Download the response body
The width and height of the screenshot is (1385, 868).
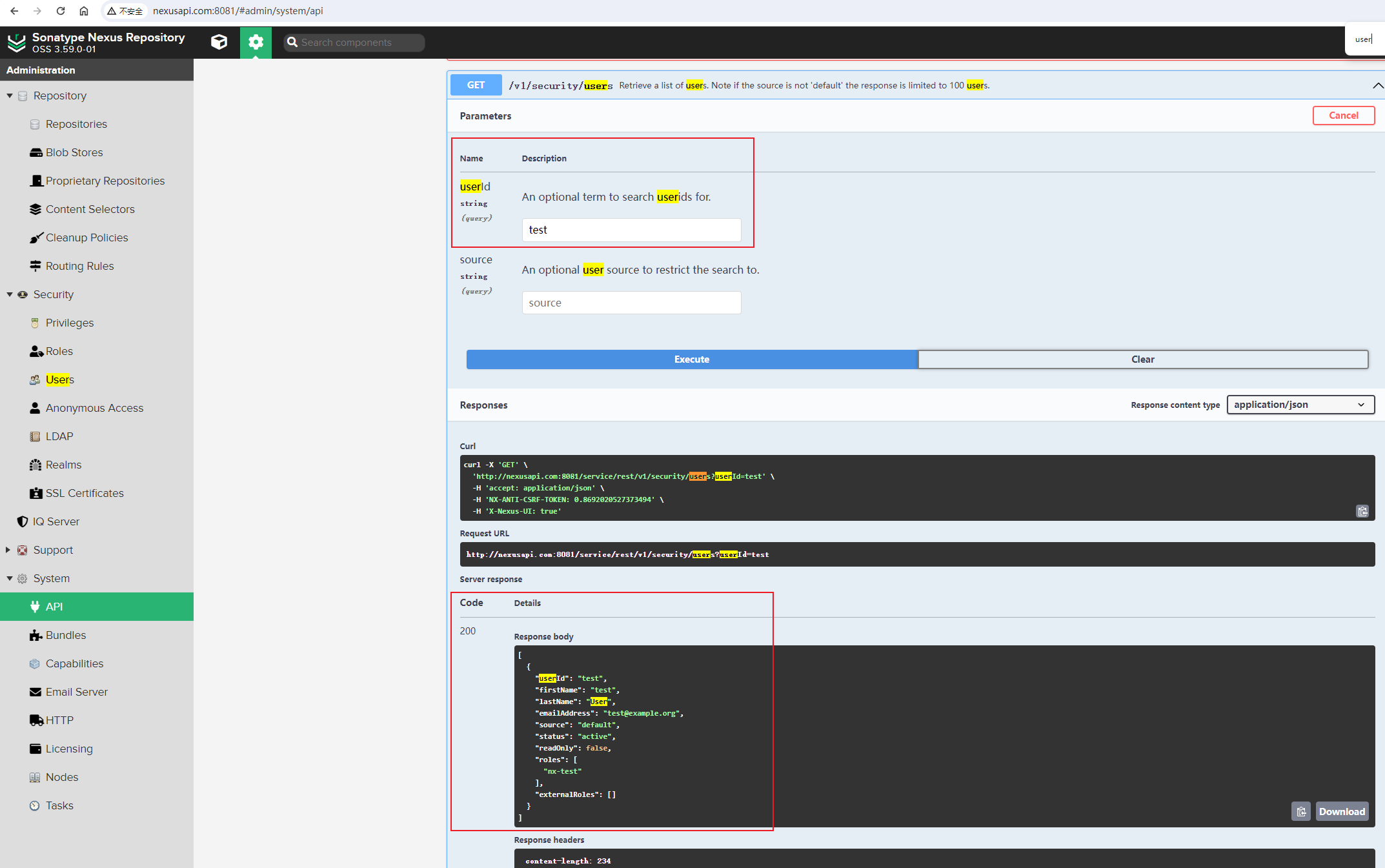click(x=1342, y=811)
